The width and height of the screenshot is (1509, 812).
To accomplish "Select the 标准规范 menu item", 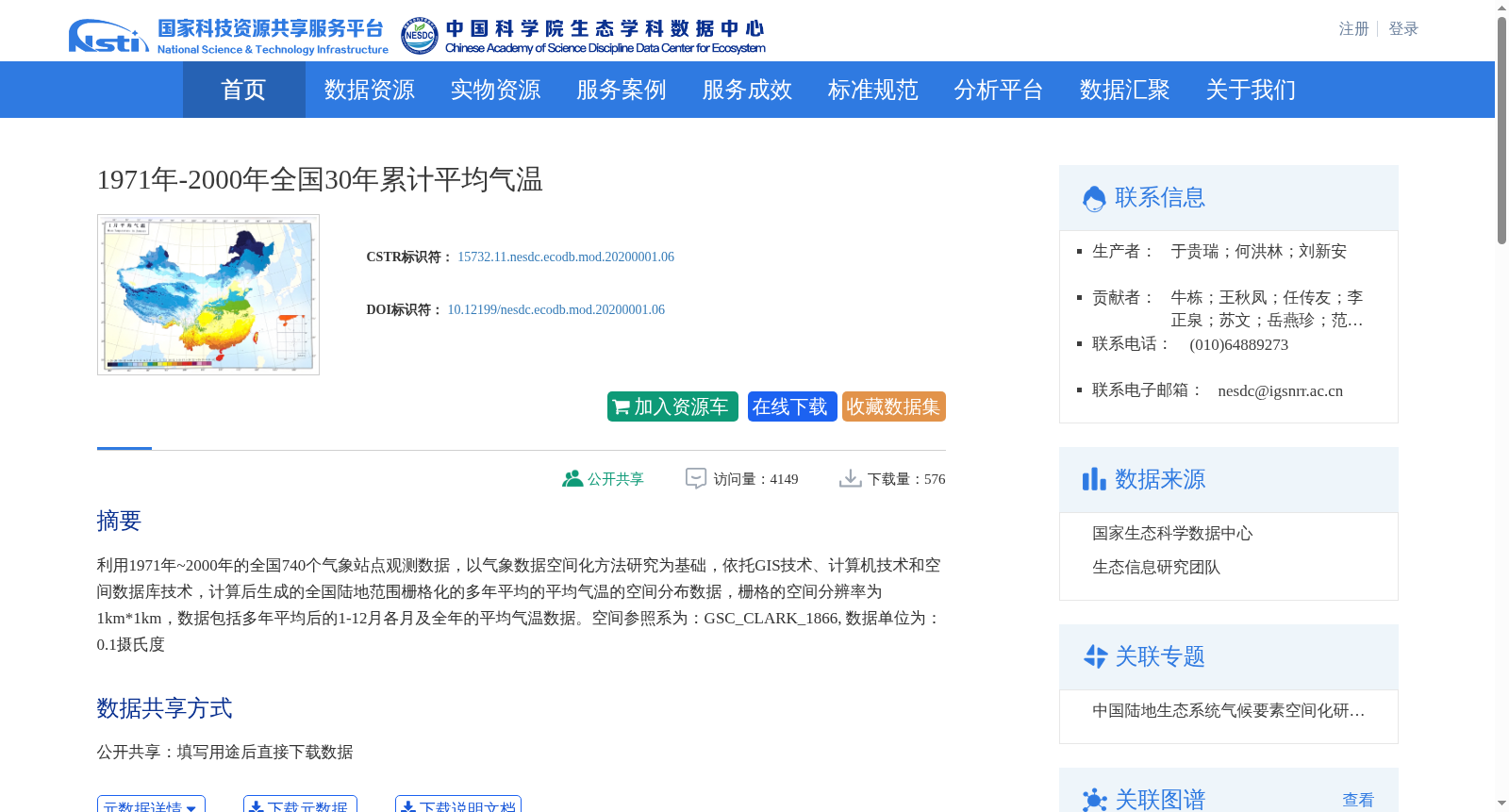I will tap(873, 90).
